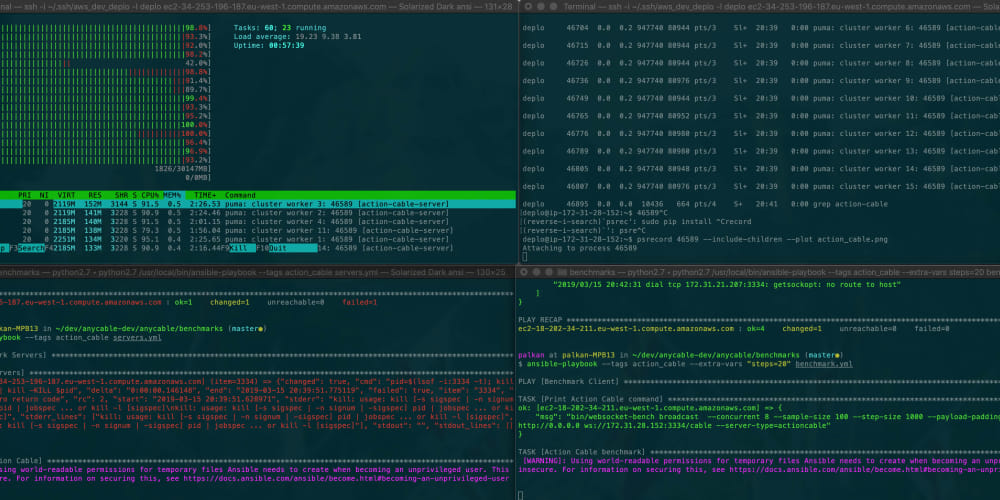Click the ps row for cluster worker 6
Screen dimensions: 1000x500
761,28
